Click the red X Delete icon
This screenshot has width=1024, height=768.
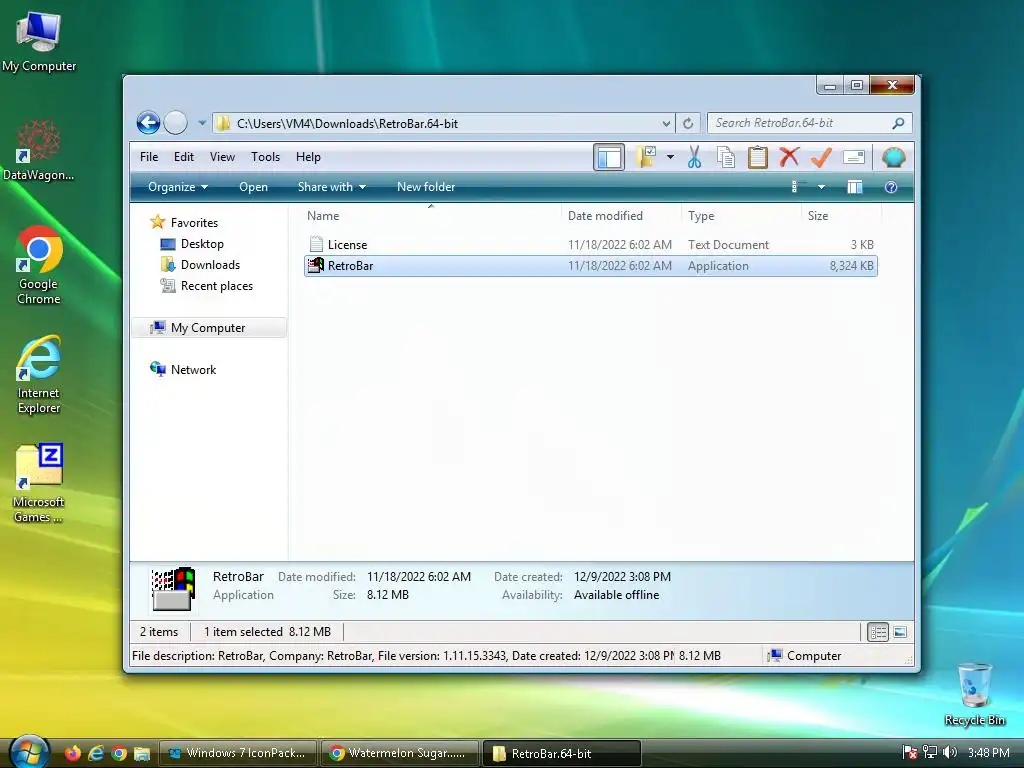point(789,157)
